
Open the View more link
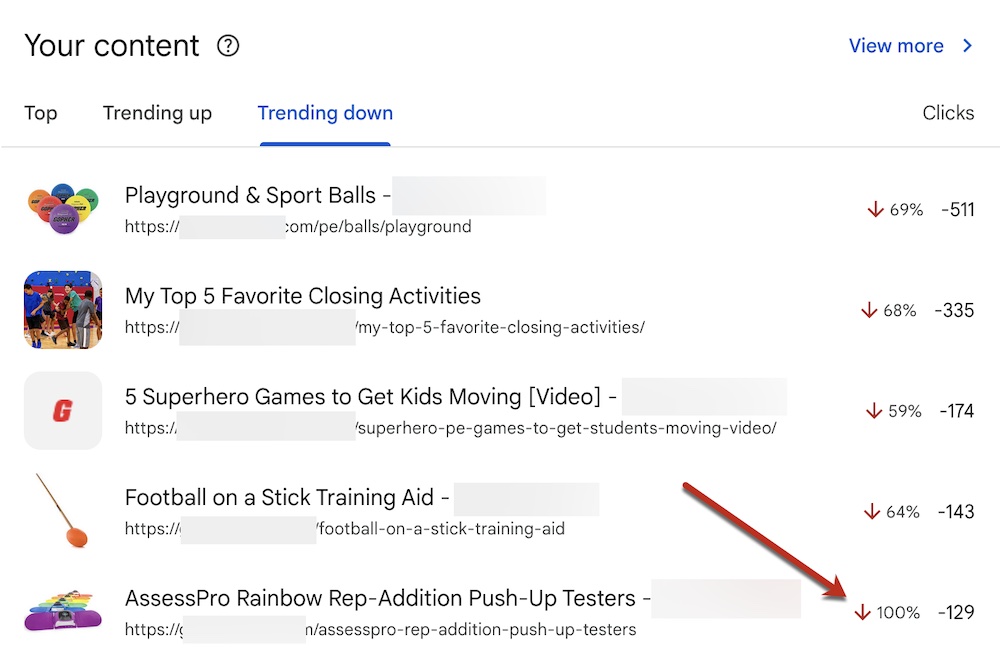pyautogui.click(x=896, y=46)
